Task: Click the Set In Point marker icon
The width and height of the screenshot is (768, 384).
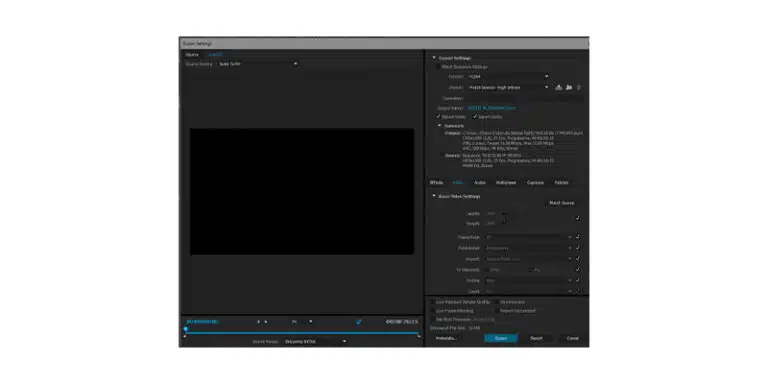Action: (259, 322)
